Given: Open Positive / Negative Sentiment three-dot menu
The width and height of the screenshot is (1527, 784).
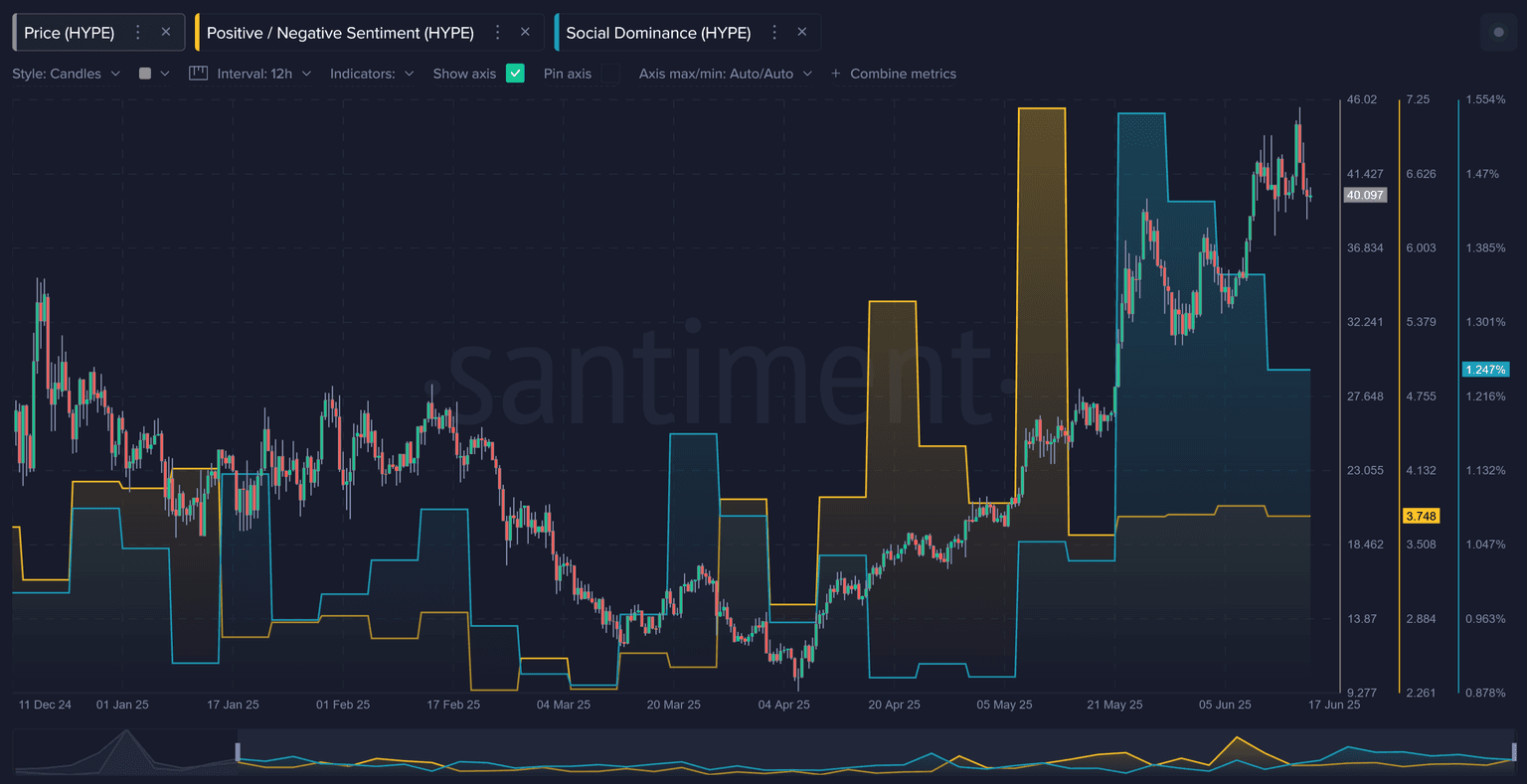Looking at the screenshot, I should [x=498, y=33].
